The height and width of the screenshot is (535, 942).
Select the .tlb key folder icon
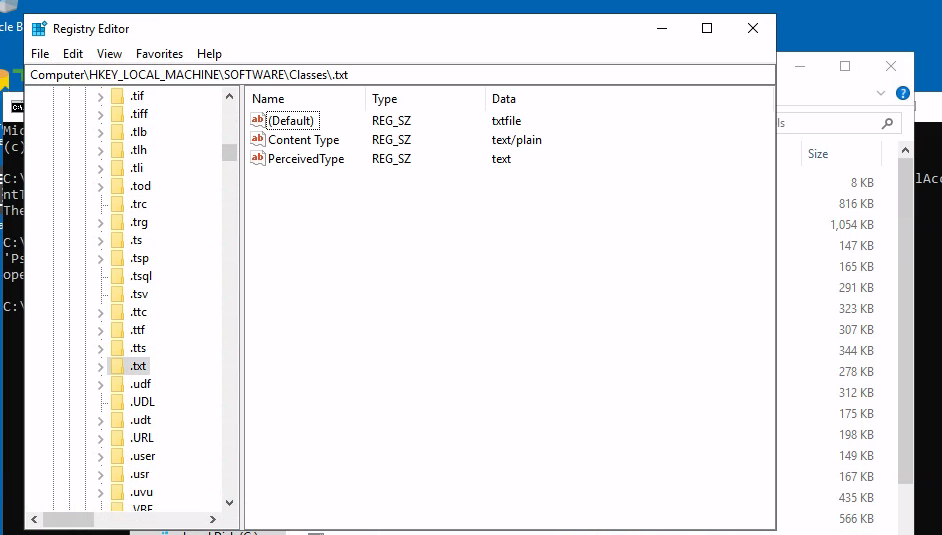[x=118, y=131]
